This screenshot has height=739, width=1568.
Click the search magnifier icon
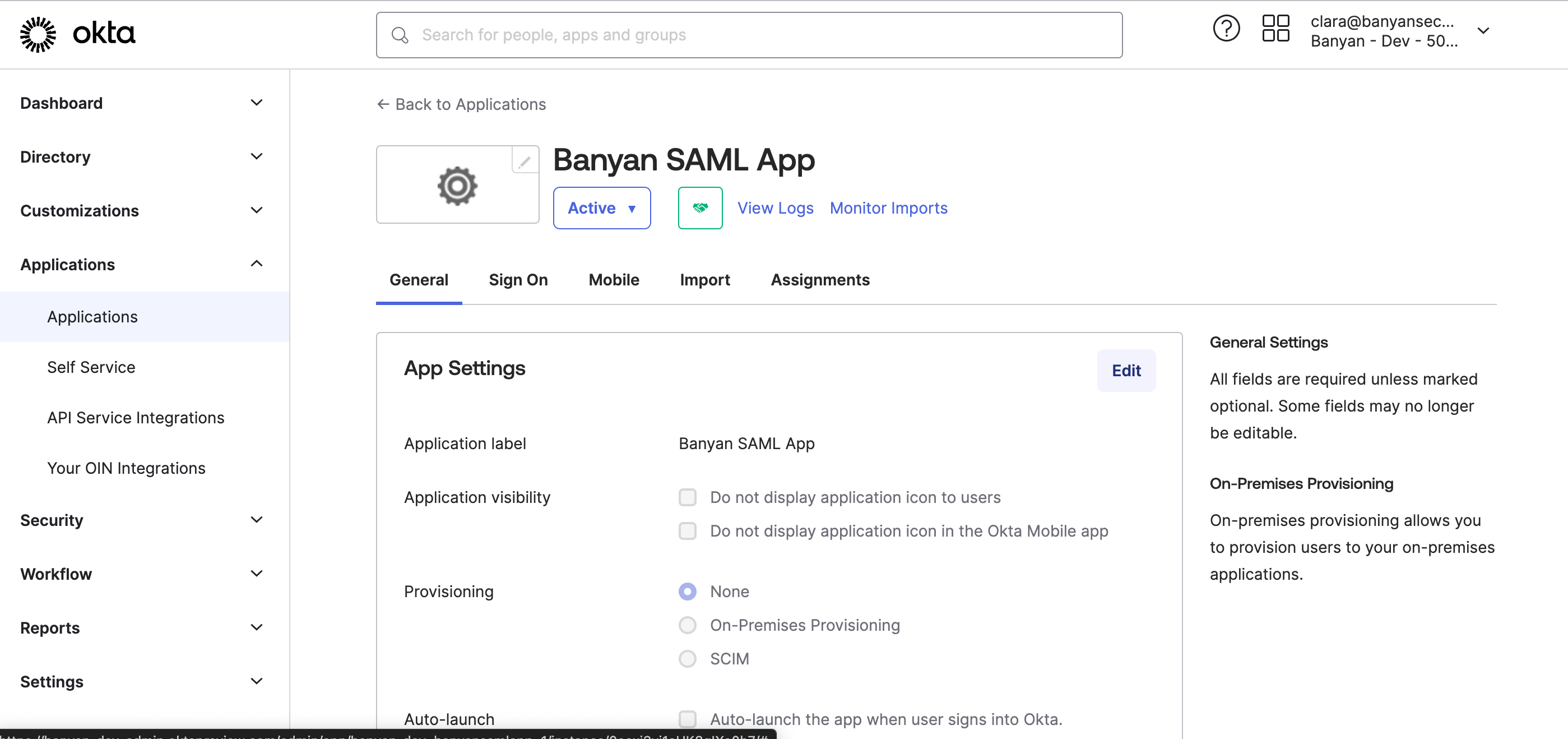tap(400, 35)
